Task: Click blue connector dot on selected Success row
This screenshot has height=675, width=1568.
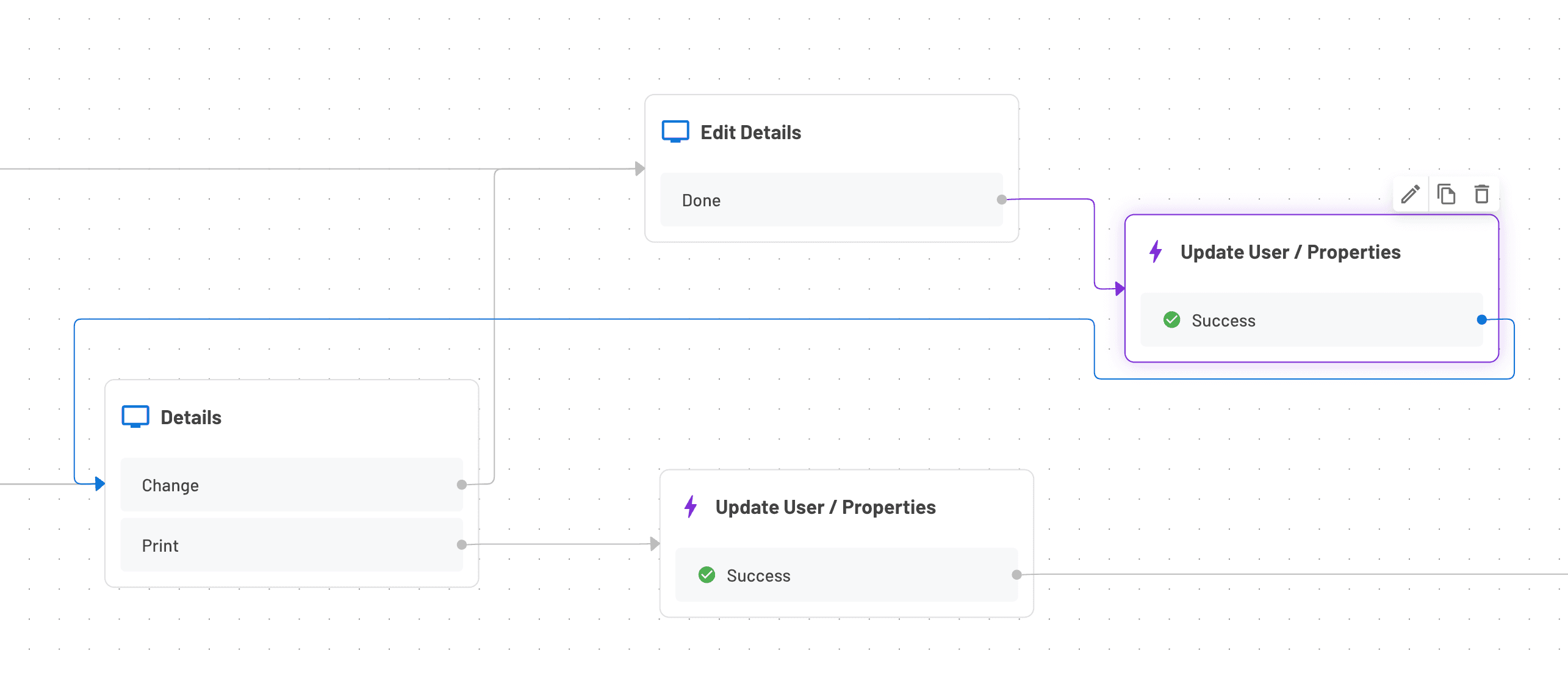Action: (x=1481, y=320)
